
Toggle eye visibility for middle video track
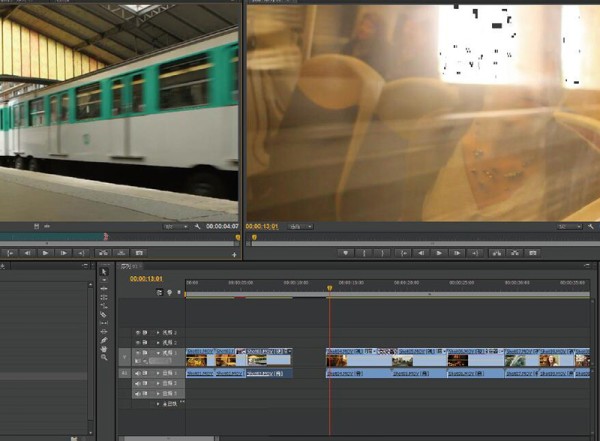click(138, 343)
